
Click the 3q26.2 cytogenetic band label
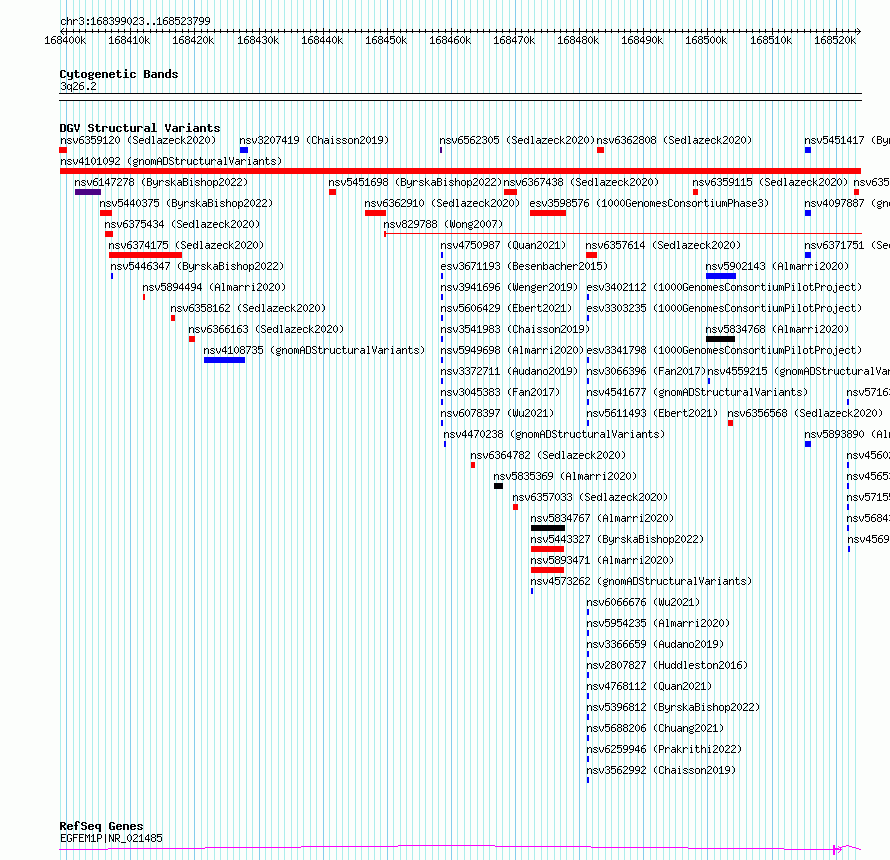click(x=78, y=86)
